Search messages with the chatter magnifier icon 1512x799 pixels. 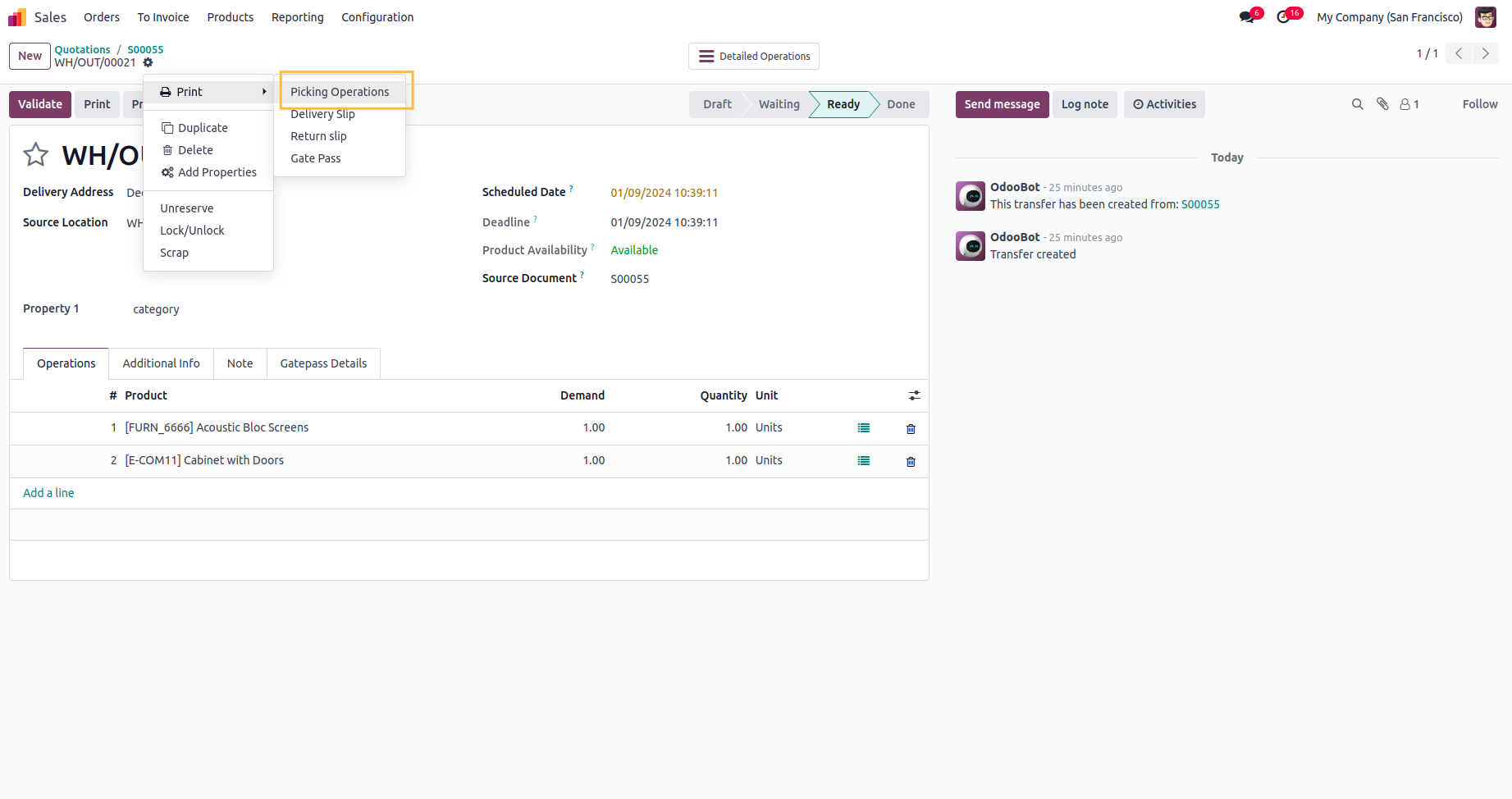pos(1357,104)
